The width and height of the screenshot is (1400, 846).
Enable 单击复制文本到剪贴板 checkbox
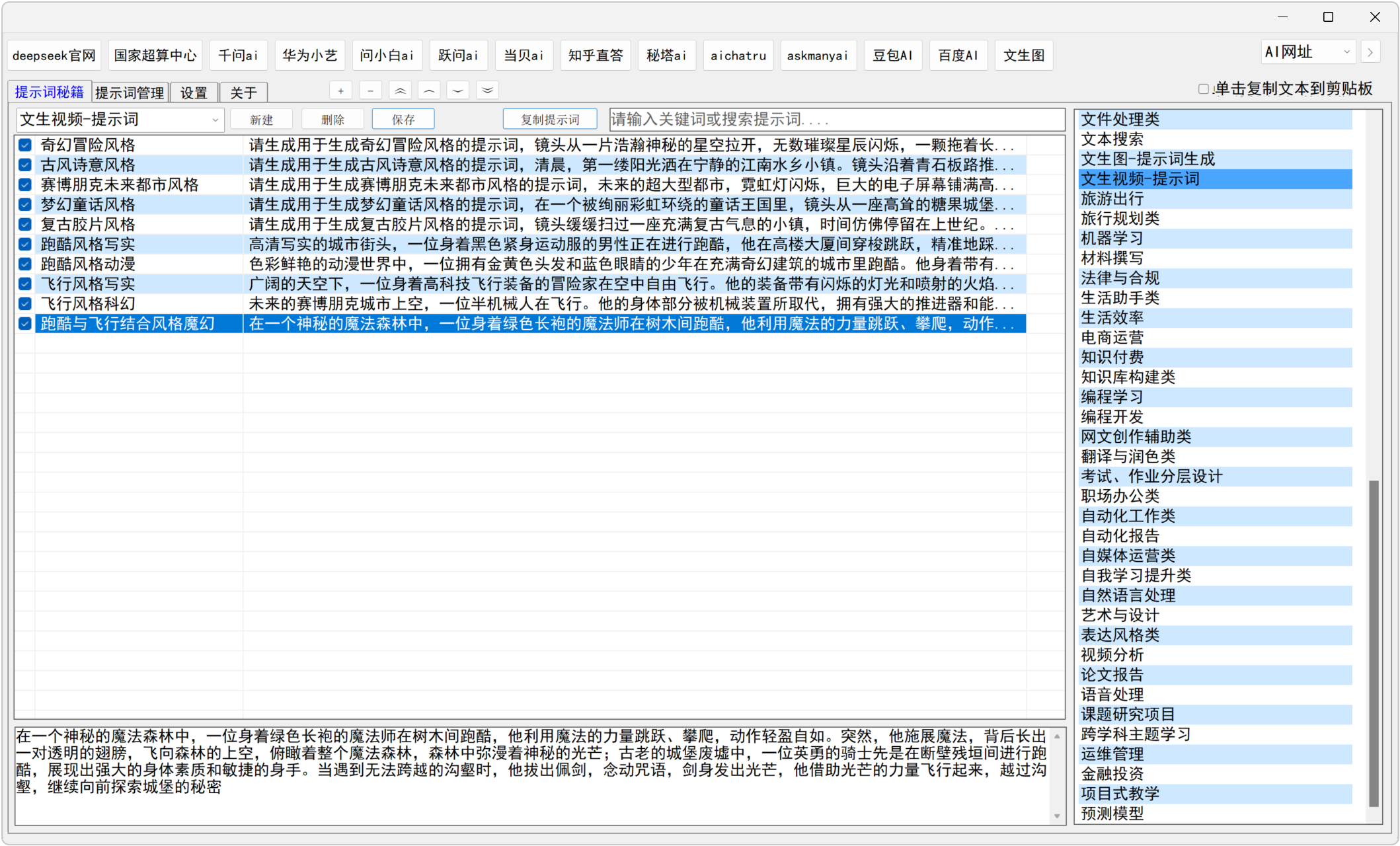click(x=1204, y=89)
